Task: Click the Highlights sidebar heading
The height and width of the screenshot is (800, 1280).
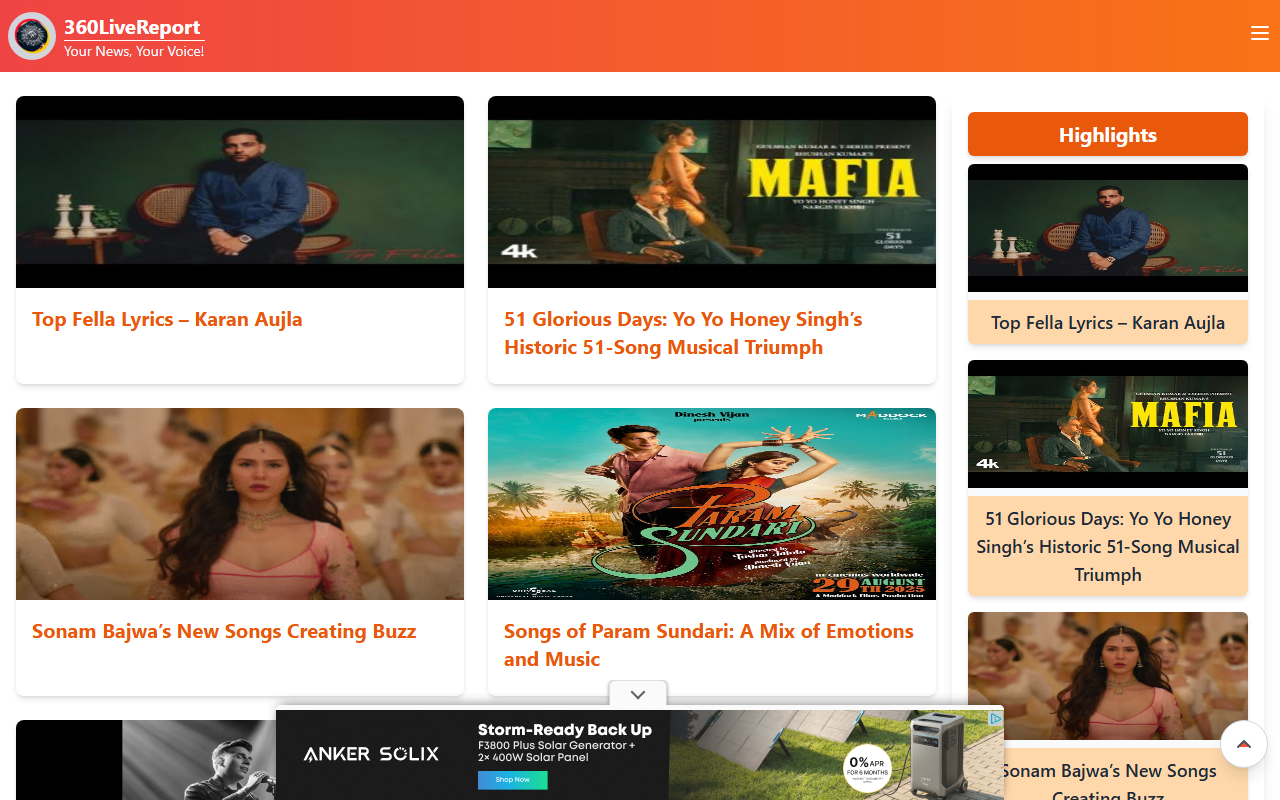Action: pyautogui.click(x=1108, y=134)
